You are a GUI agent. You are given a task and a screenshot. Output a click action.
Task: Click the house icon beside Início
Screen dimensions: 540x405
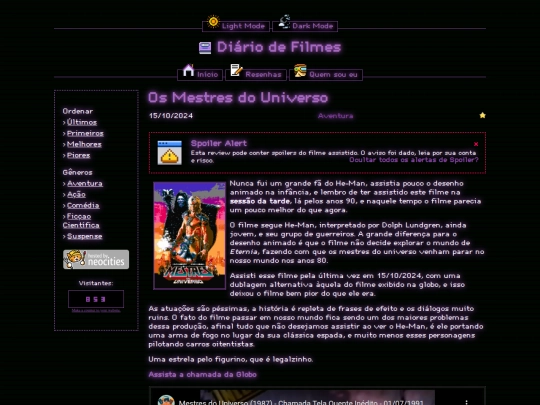tap(188, 70)
